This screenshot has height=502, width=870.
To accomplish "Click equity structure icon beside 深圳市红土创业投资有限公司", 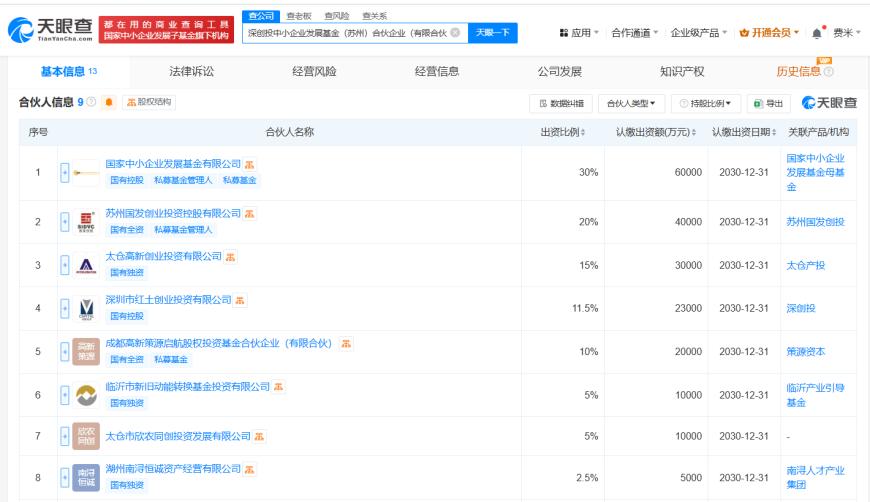I will click(240, 300).
